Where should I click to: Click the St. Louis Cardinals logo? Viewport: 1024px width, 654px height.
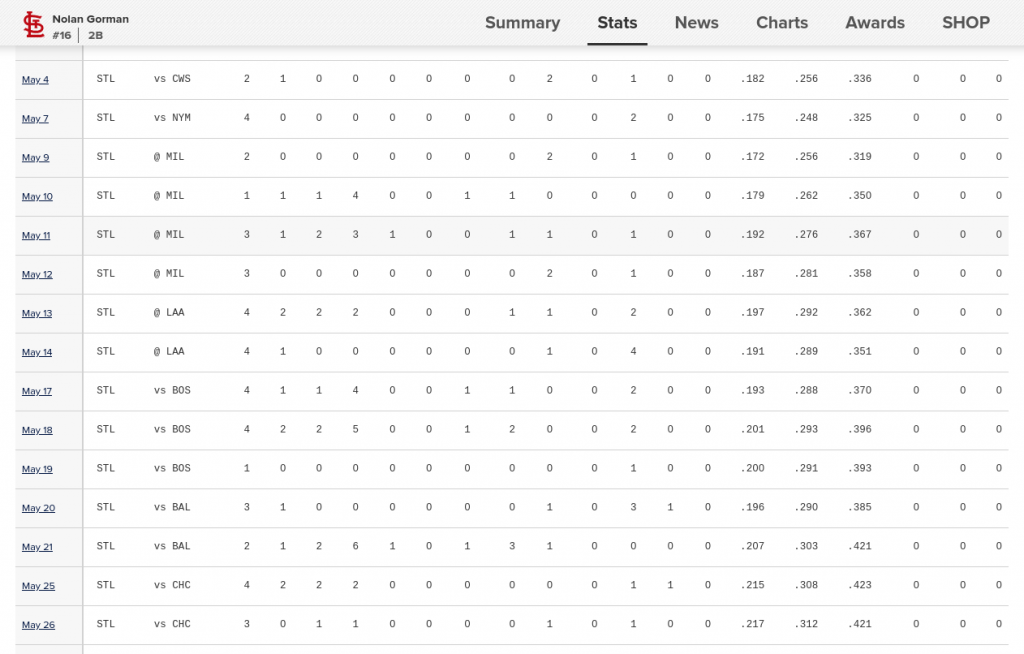[x=33, y=22]
